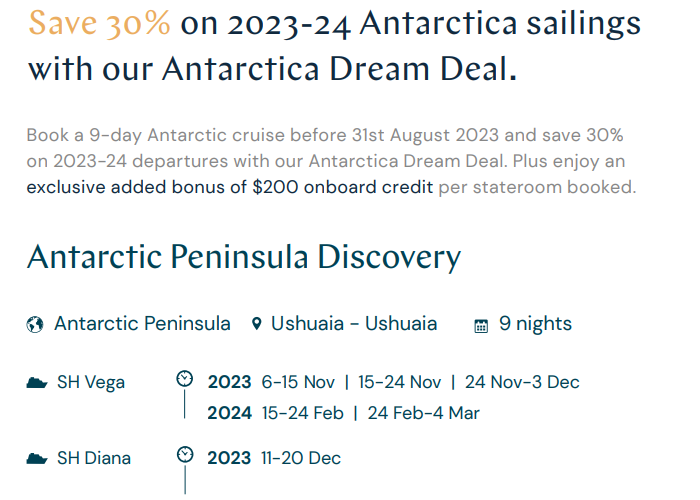Pick the 15-24 Feb 2024 departure
Viewport: 700px width, 500px height.
tap(303, 413)
